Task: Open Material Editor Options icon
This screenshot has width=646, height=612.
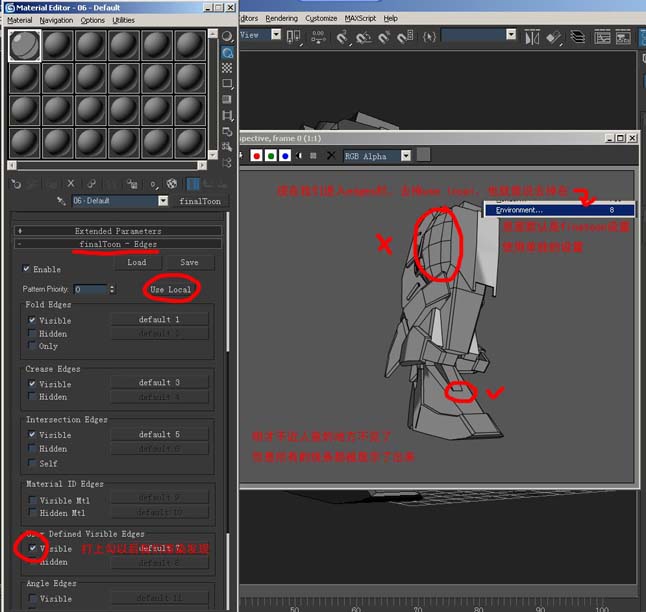Action: click(x=227, y=131)
